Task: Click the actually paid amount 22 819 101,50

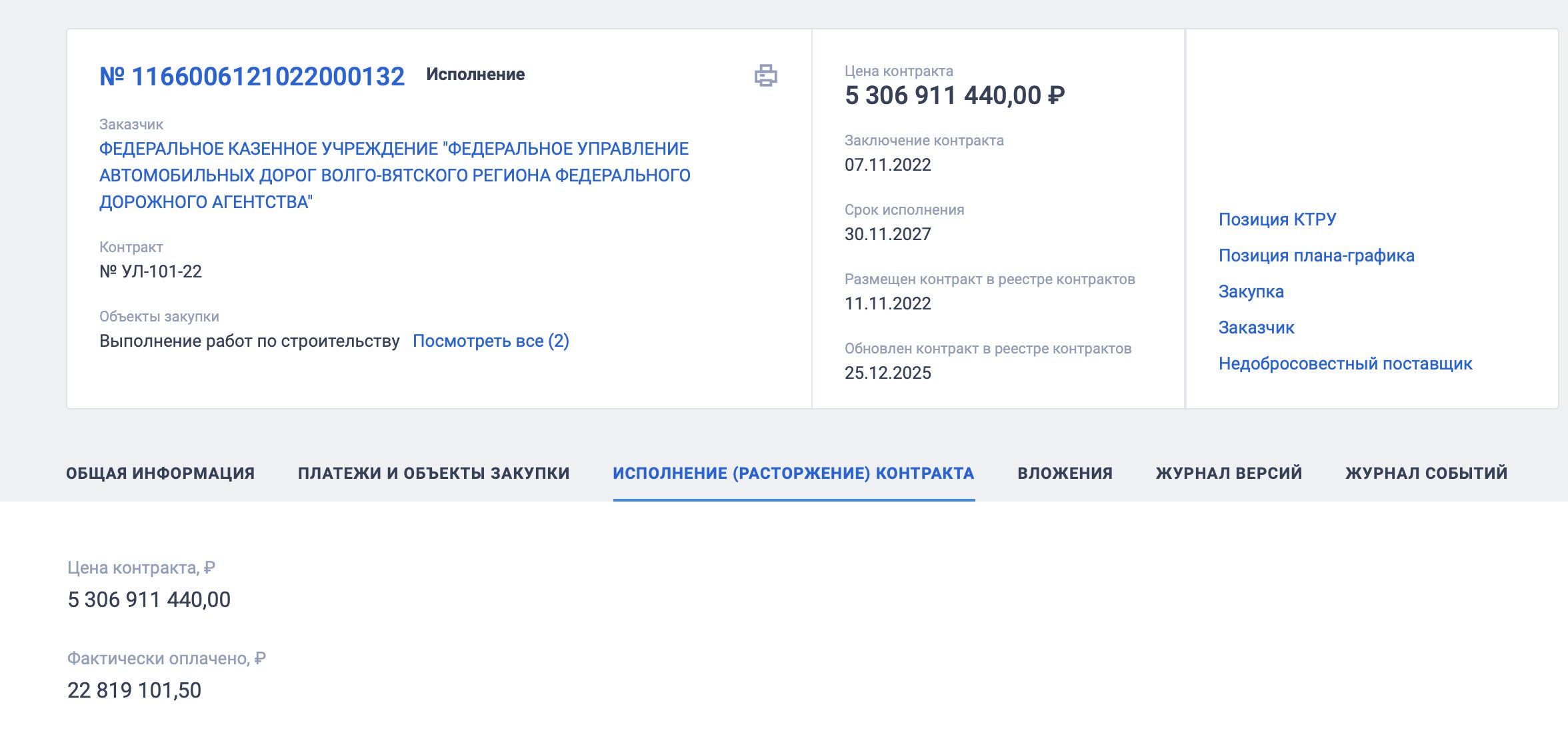Action: click(x=134, y=690)
